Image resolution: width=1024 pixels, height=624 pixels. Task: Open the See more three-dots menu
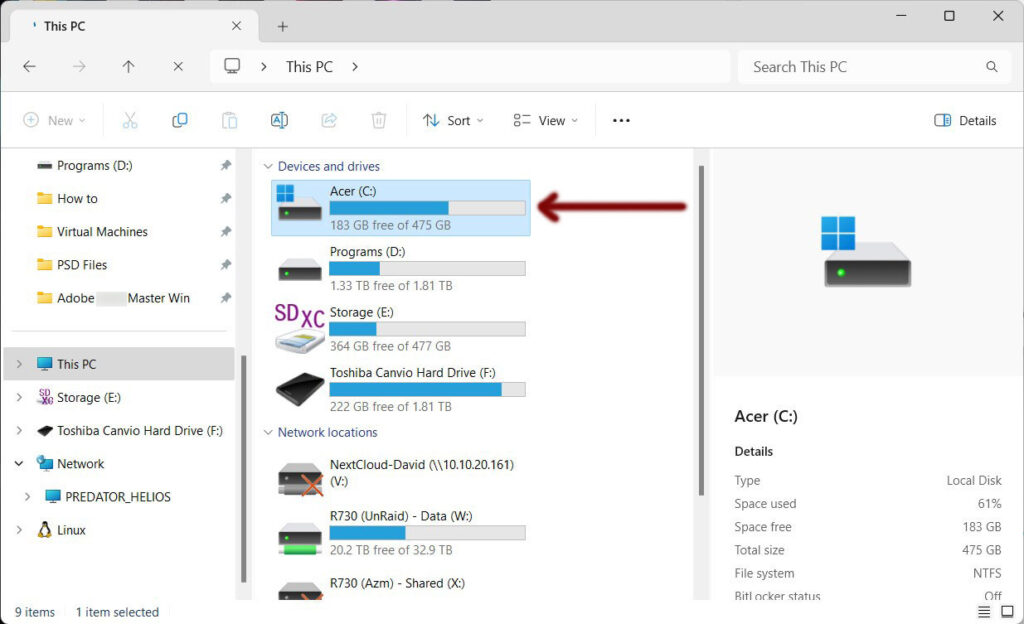[x=621, y=120]
